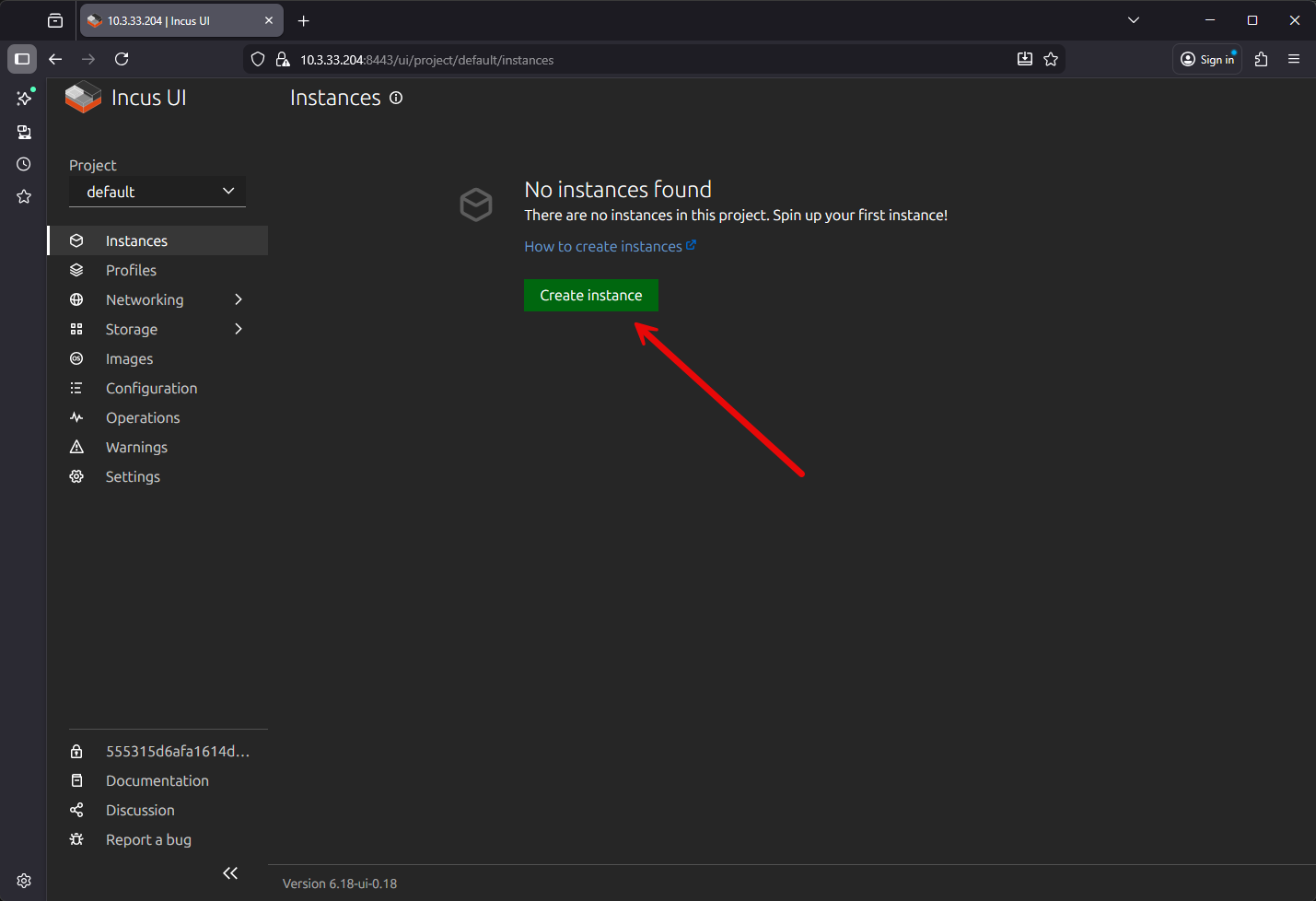Click the green Create instance button
Viewport: 1316px width, 901px height.
coord(591,295)
